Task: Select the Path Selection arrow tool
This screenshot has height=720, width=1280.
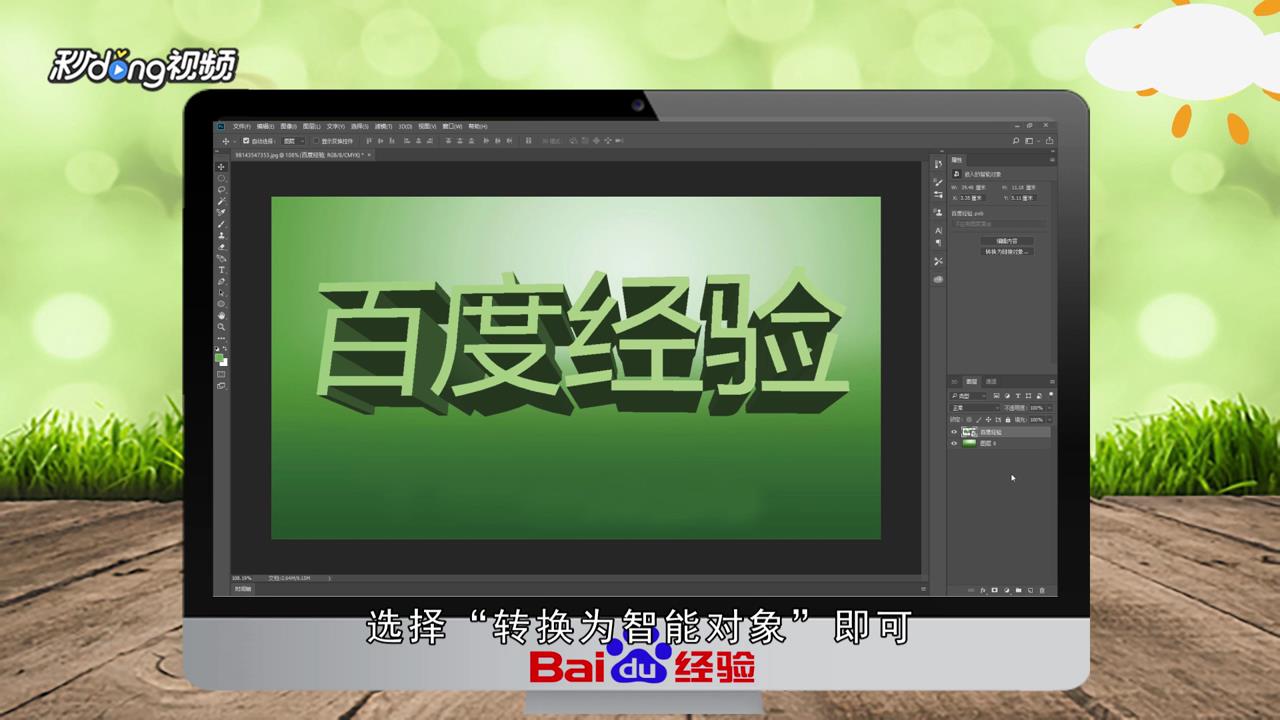Action: [x=221, y=293]
